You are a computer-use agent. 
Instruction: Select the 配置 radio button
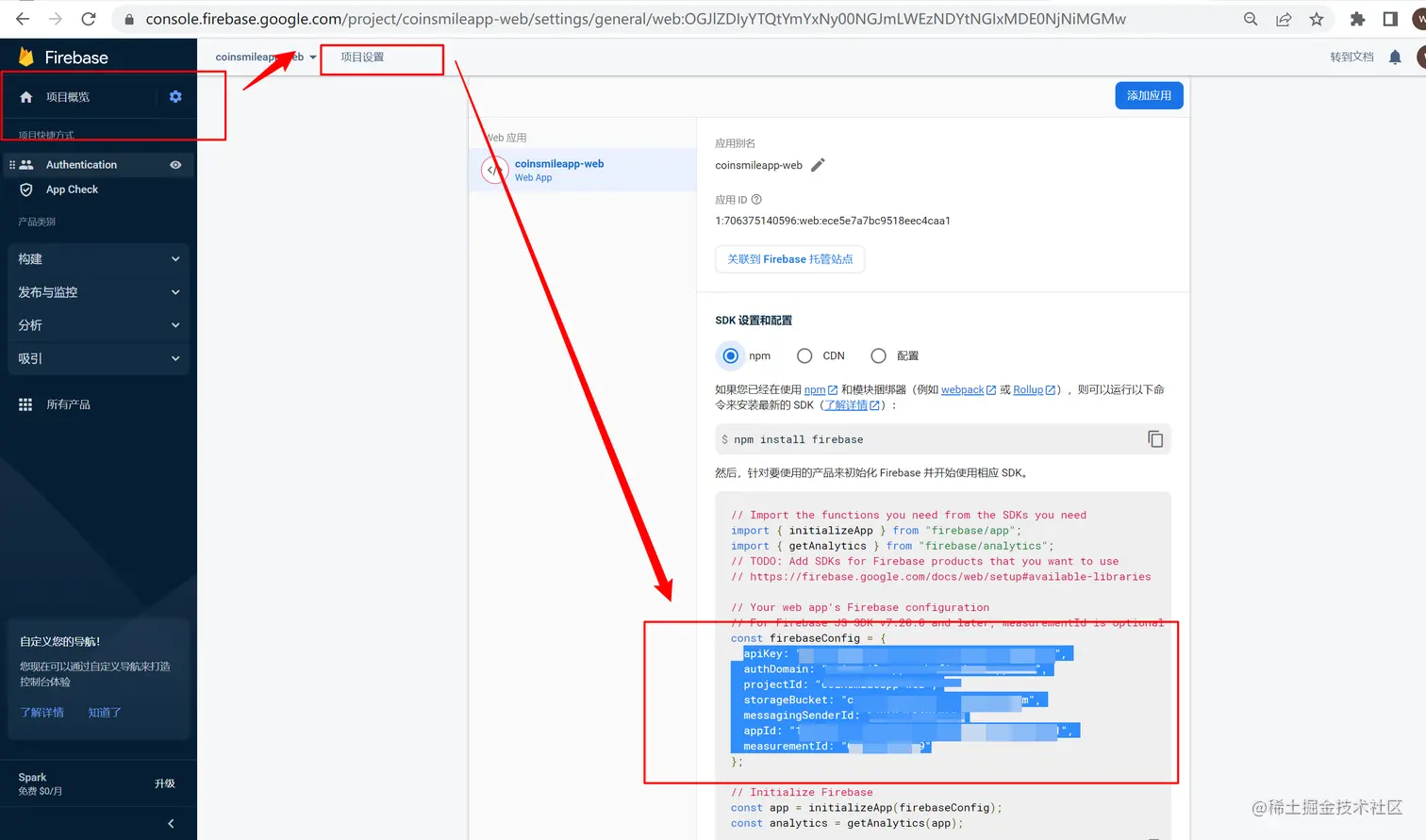pyautogui.click(x=878, y=355)
